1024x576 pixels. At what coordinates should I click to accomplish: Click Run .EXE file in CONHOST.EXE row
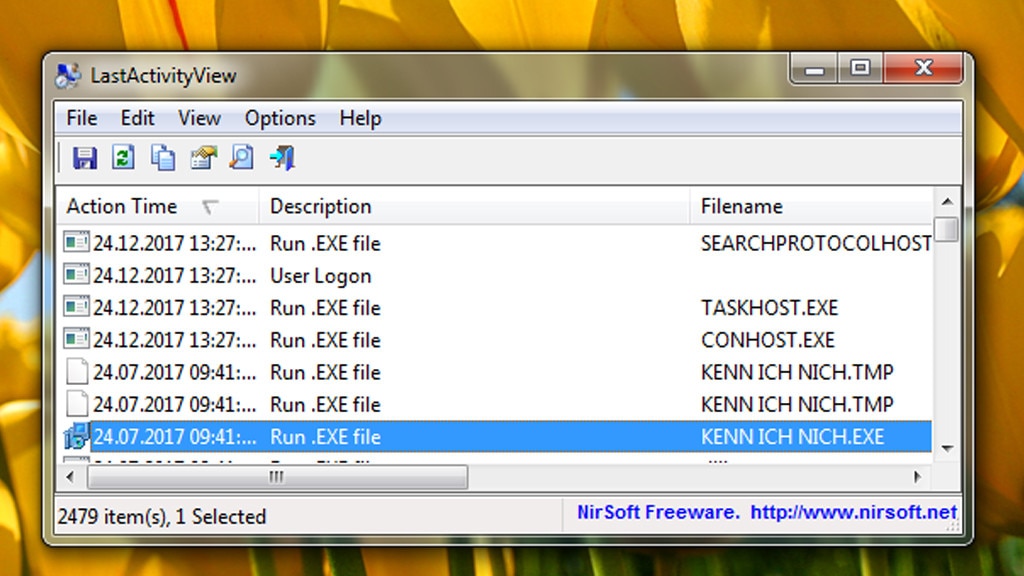click(x=325, y=340)
